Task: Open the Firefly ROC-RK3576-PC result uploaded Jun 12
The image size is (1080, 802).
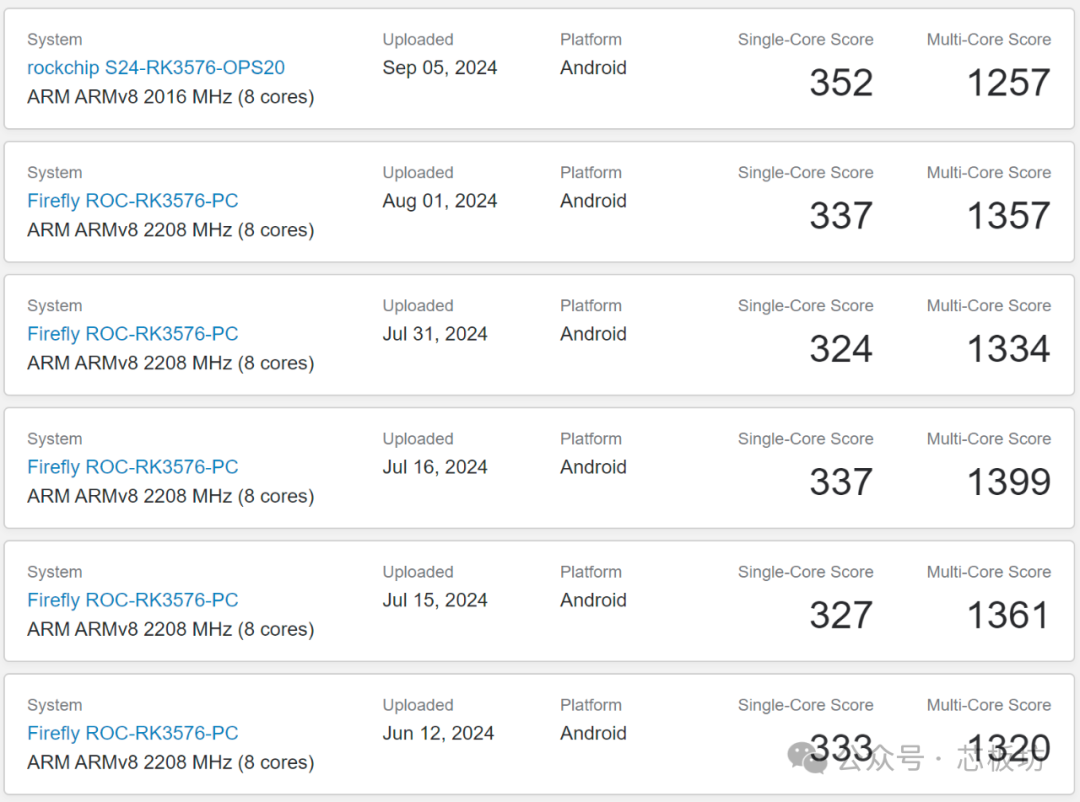Action: point(132,732)
